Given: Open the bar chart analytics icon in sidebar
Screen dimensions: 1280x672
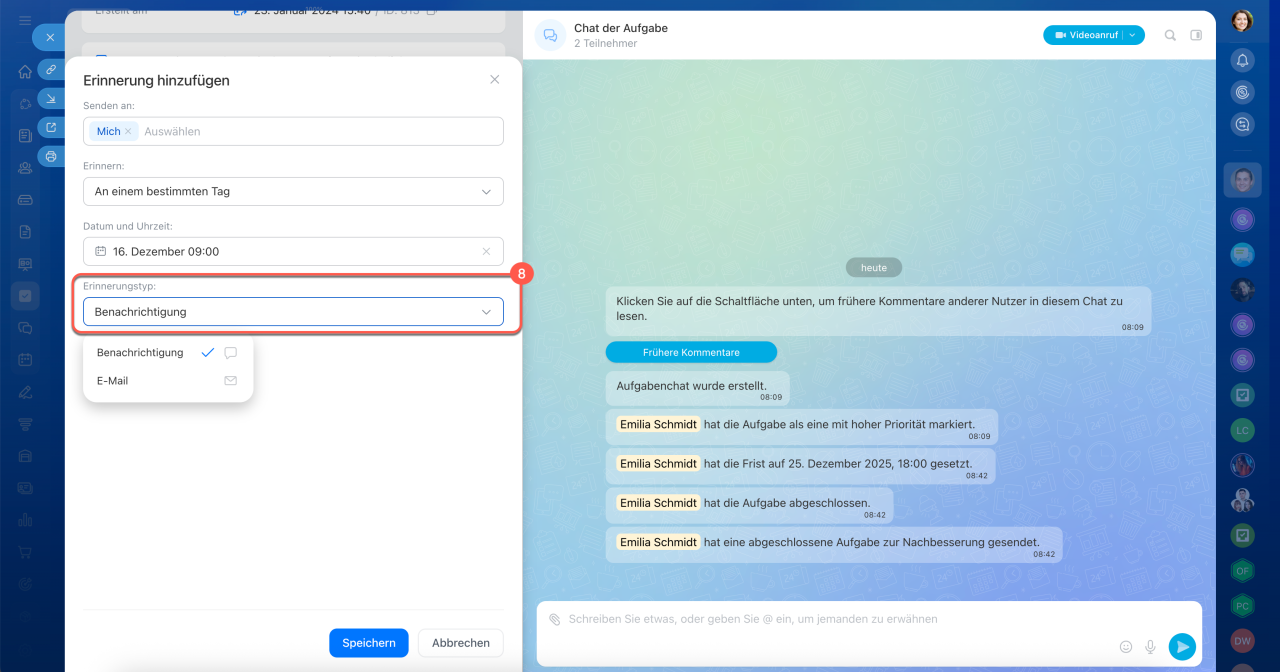Looking at the screenshot, I should point(25,520).
